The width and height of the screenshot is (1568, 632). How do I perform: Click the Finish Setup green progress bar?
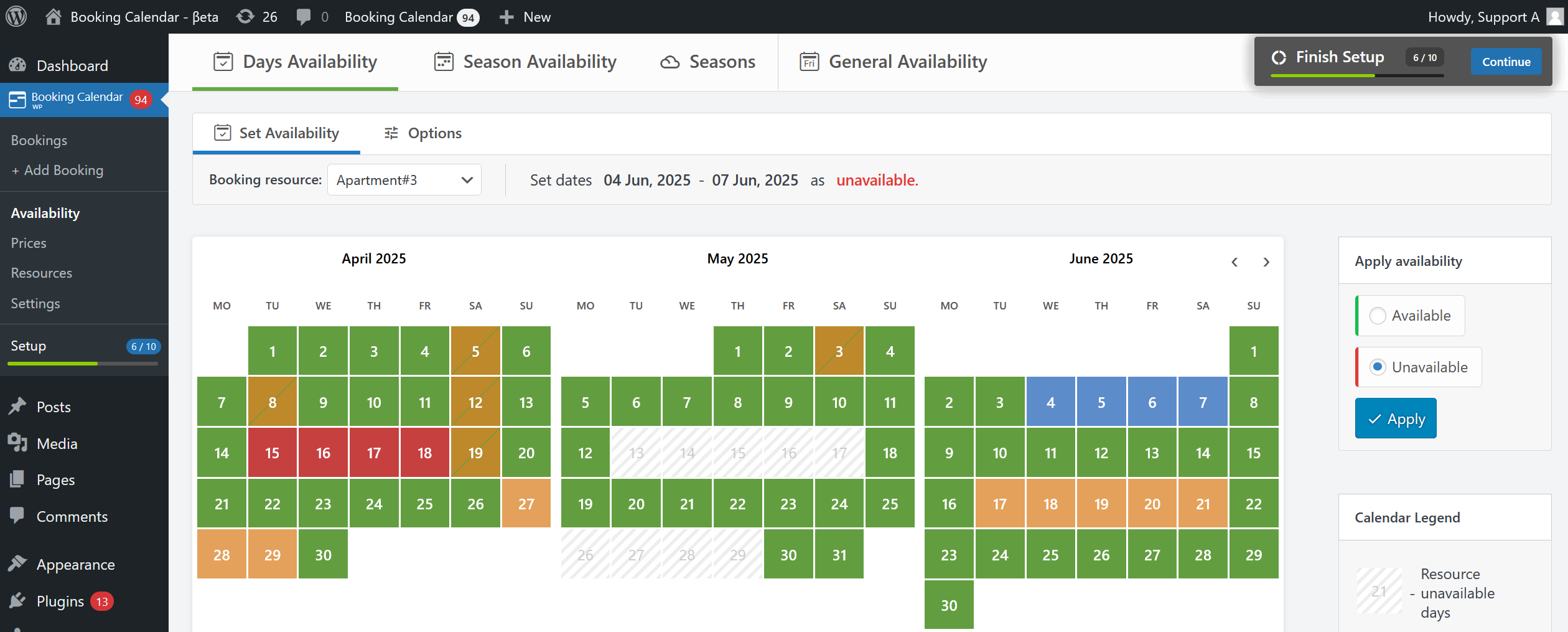coord(1323,75)
